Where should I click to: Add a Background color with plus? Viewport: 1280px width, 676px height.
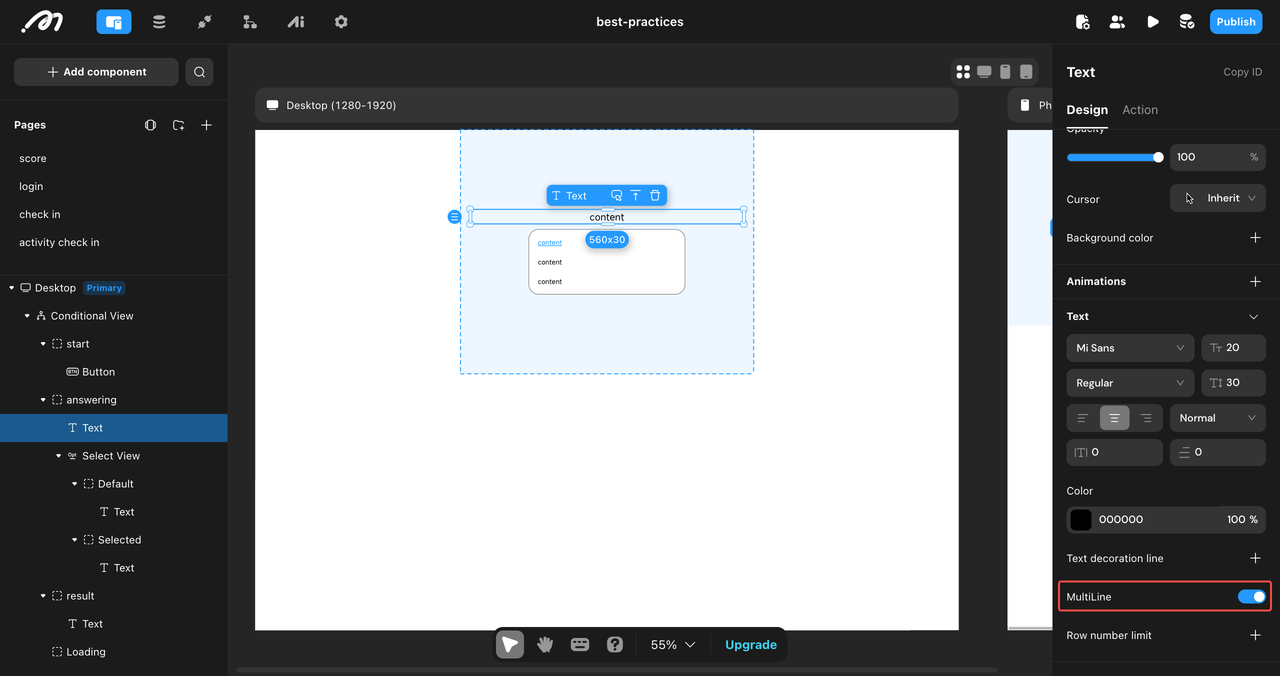(1255, 238)
